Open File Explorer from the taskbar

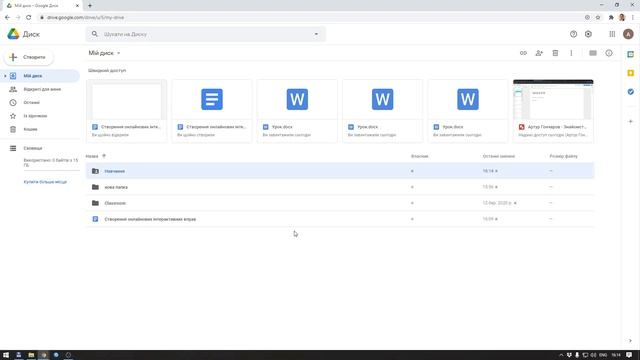tap(31, 355)
